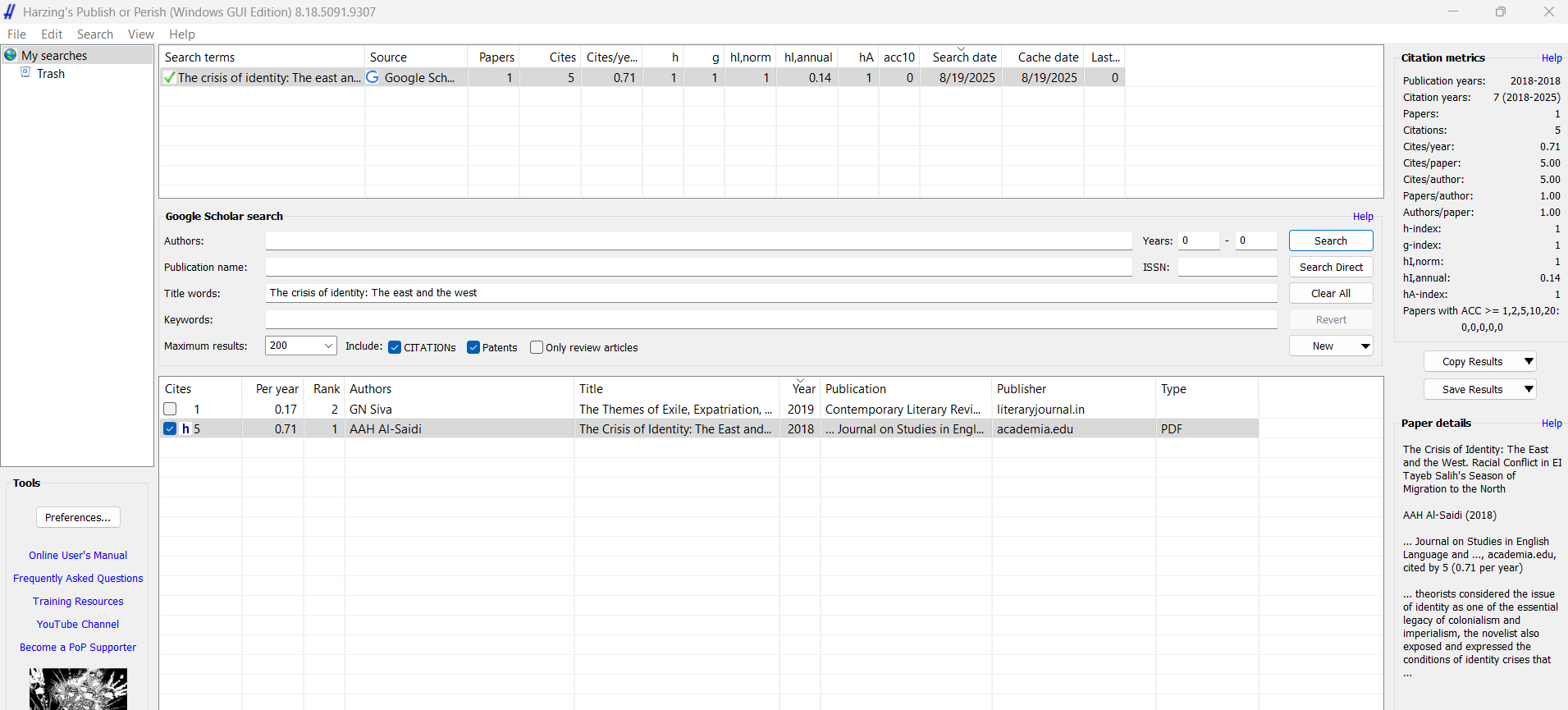Sort searches by Search date column header
This screenshot has width=1568, height=710.
961,57
